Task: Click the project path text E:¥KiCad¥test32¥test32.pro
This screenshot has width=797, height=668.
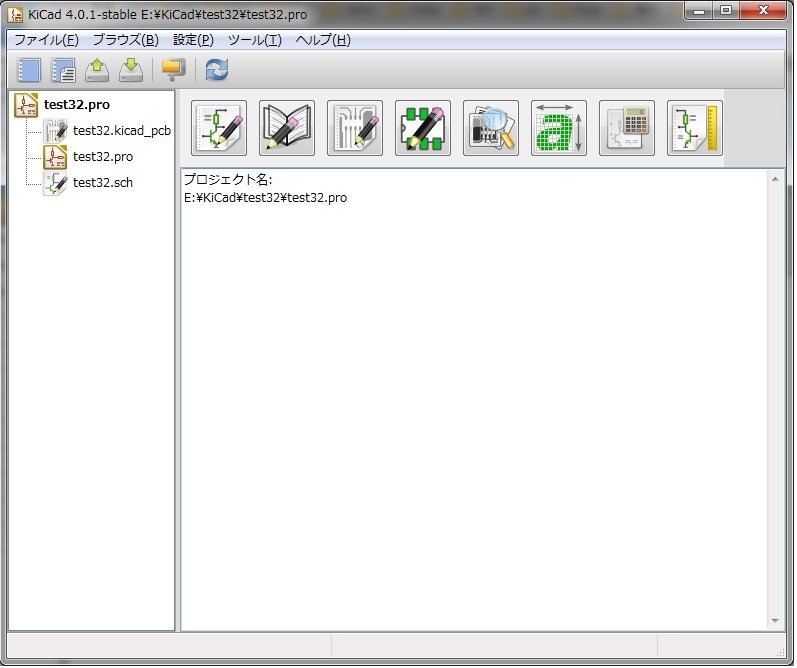Action: [265, 198]
